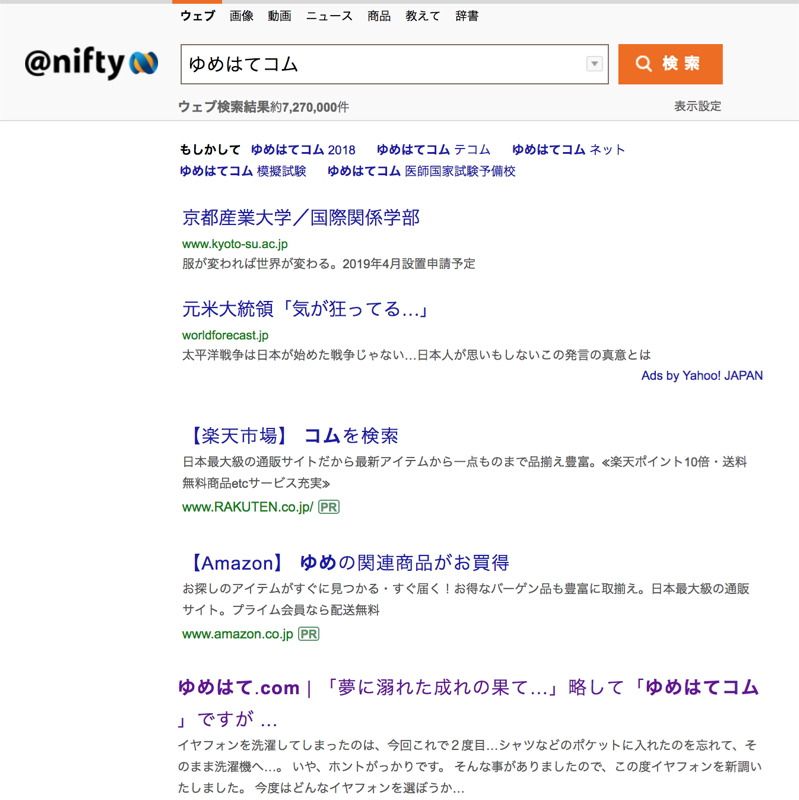Open the 【楽天市場】コムを検索 result
This screenshot has height=800, width=799.
(x=291, y=436)
